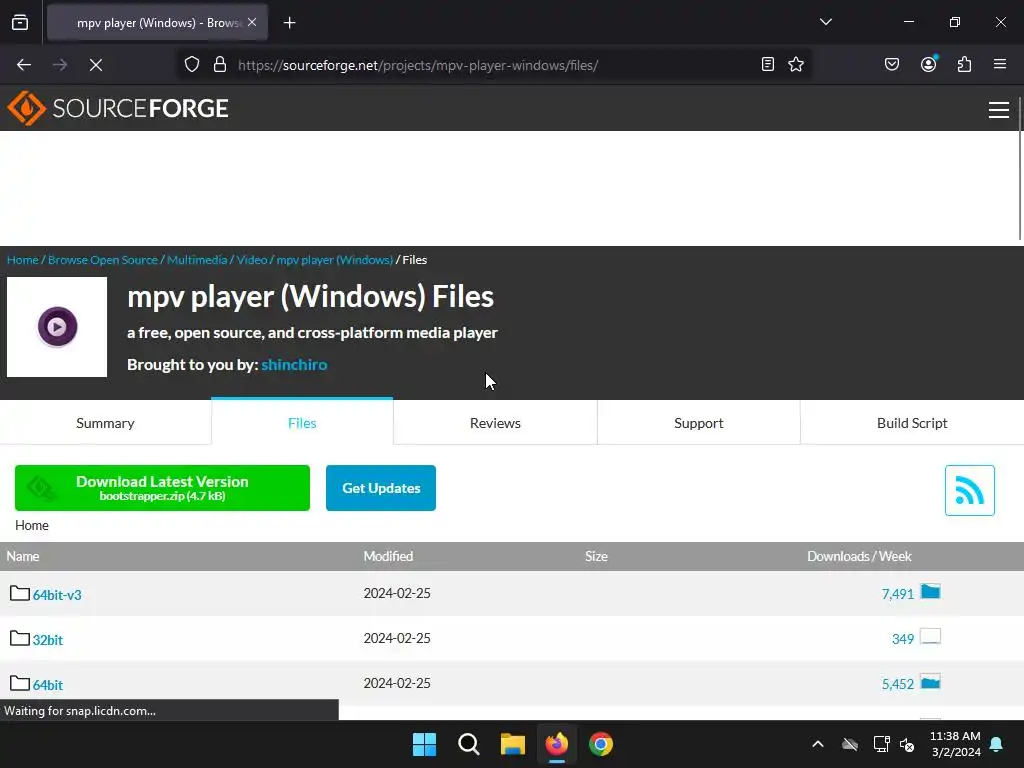
Task: Open the Reviews tab
Action: coord(495,423)
